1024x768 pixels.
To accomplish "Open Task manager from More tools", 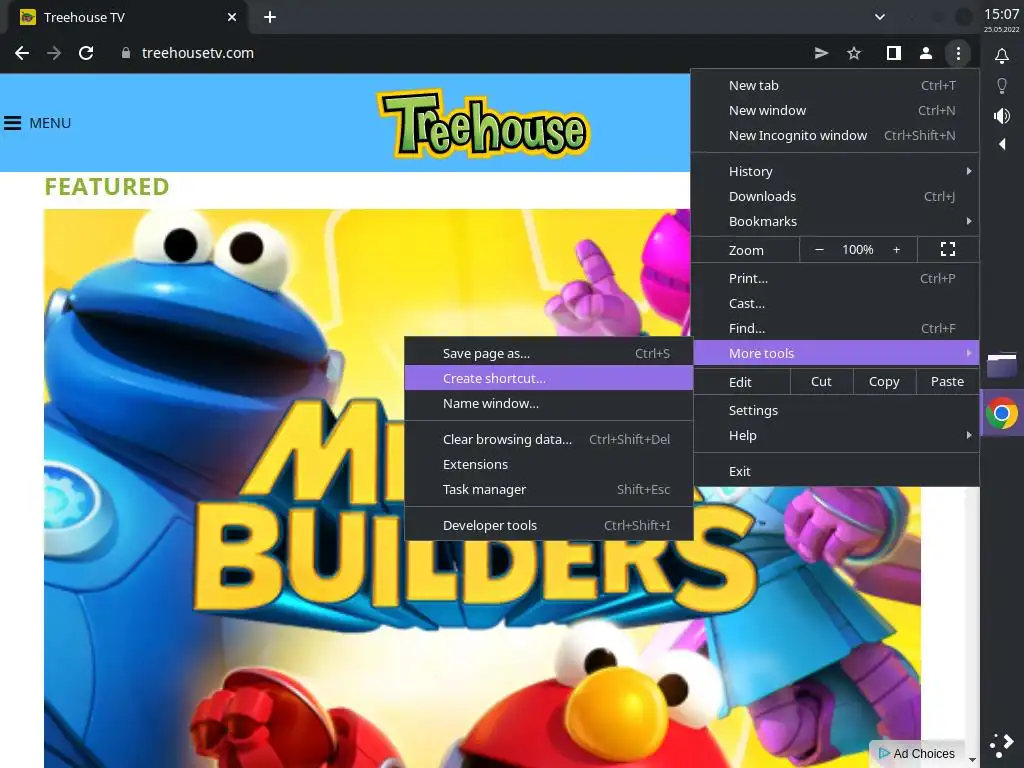I will 549,489.
